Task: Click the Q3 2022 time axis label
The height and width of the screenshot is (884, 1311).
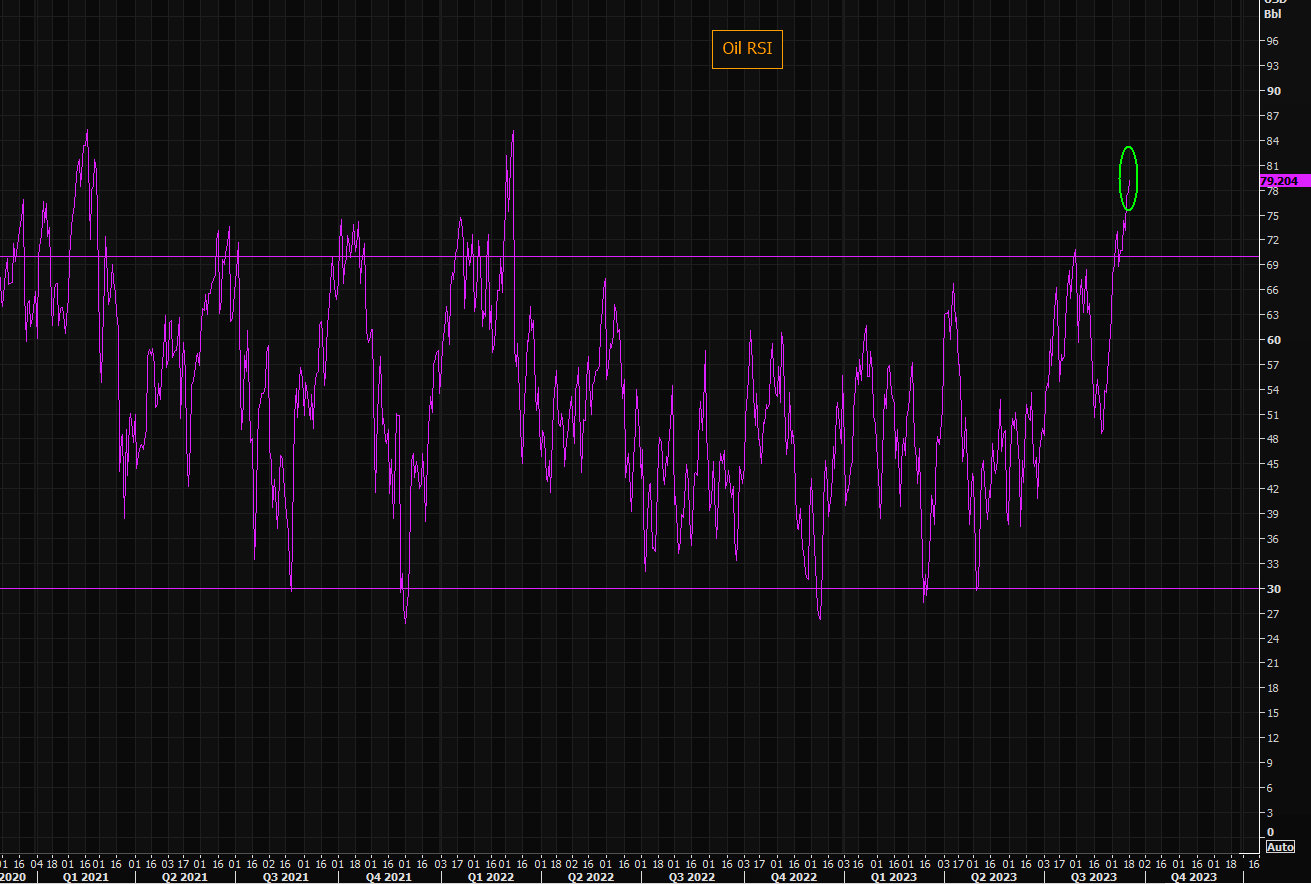Action: click(x=692, y=877)
